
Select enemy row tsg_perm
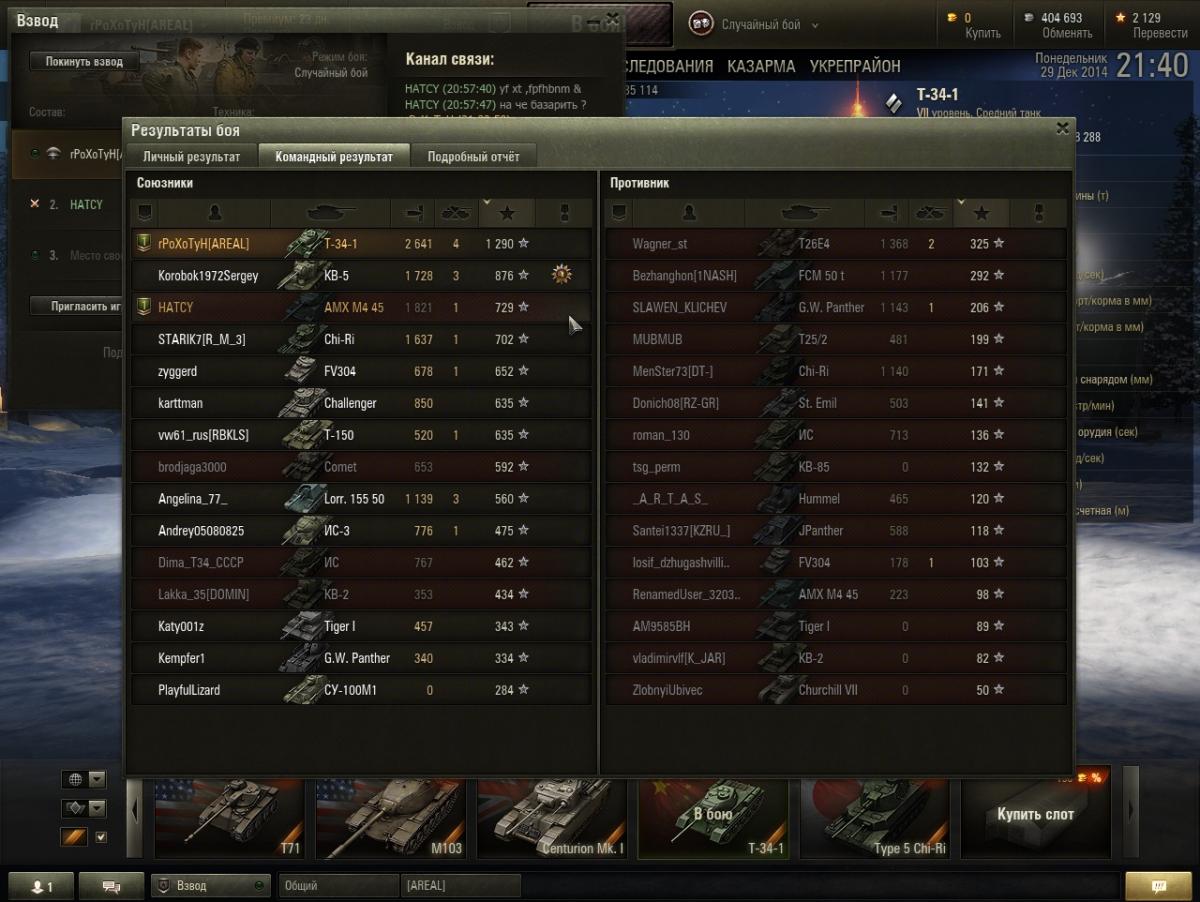click(836, 467)
